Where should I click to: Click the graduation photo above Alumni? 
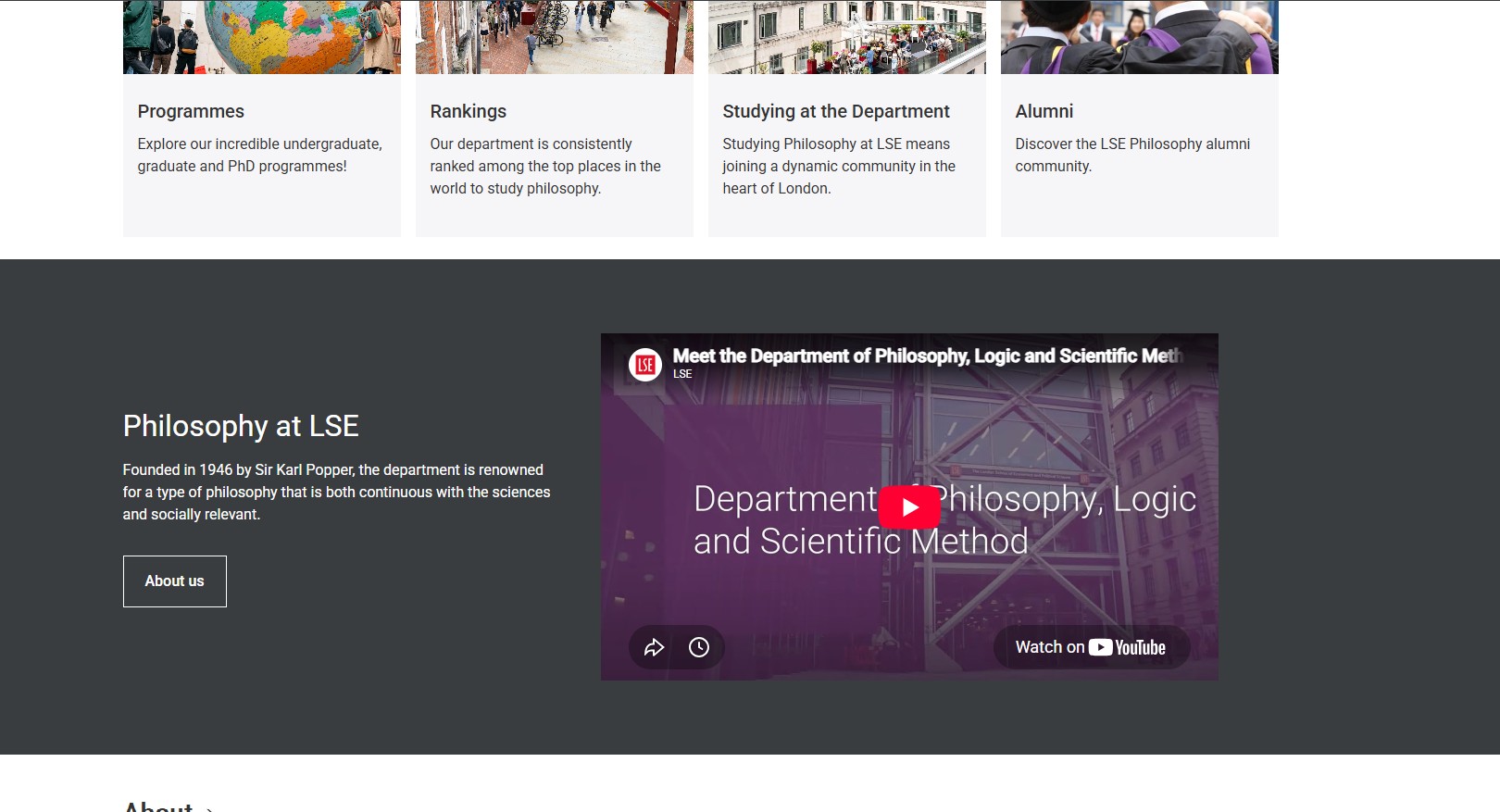tap(1140, 37)
